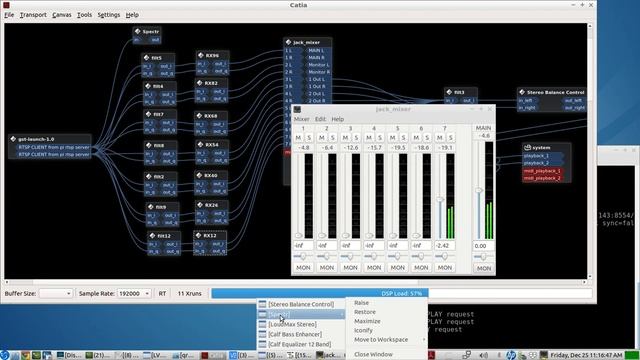This screenshot has width=640, height=360.
Task: Click the RX12 node diamond icon
Action: click(x=199, y=235)
